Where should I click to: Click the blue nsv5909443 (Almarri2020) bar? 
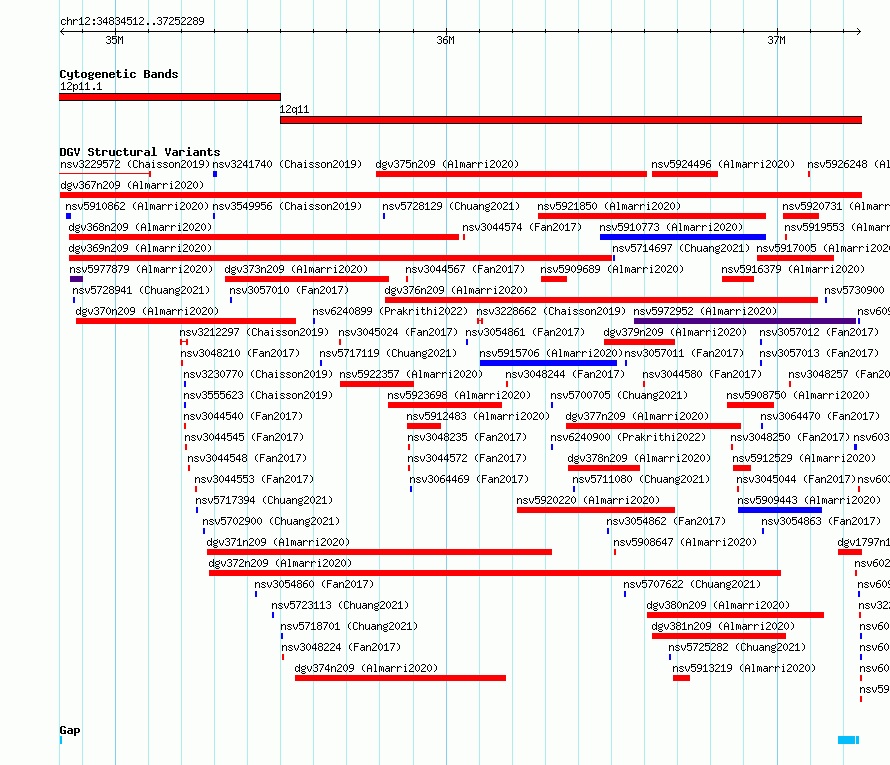click(780, 510)
